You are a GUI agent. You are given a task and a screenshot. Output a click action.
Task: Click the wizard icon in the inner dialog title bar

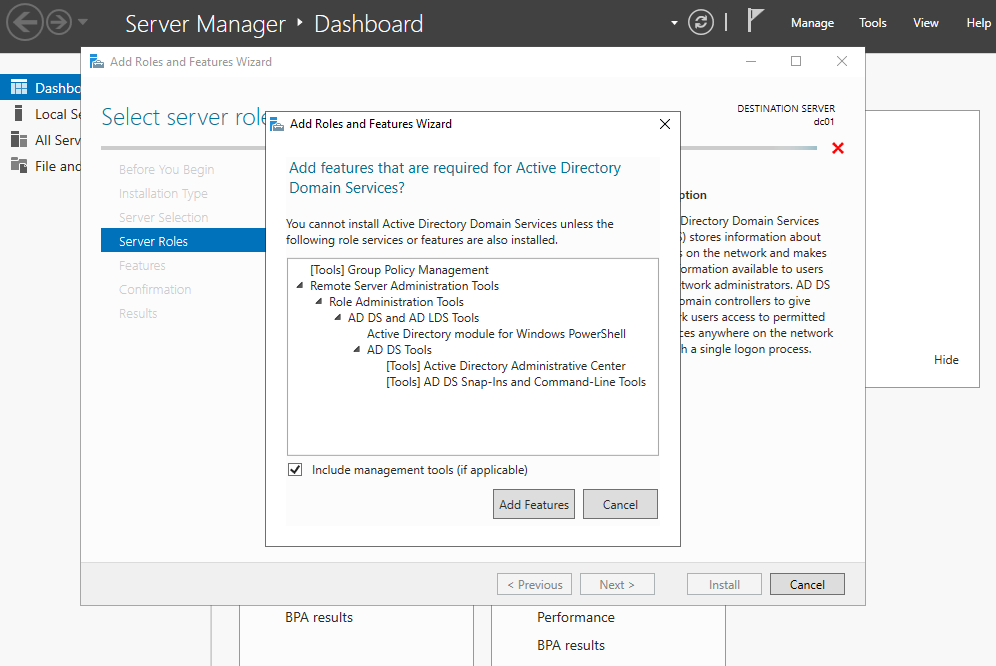tap(277, 124)
